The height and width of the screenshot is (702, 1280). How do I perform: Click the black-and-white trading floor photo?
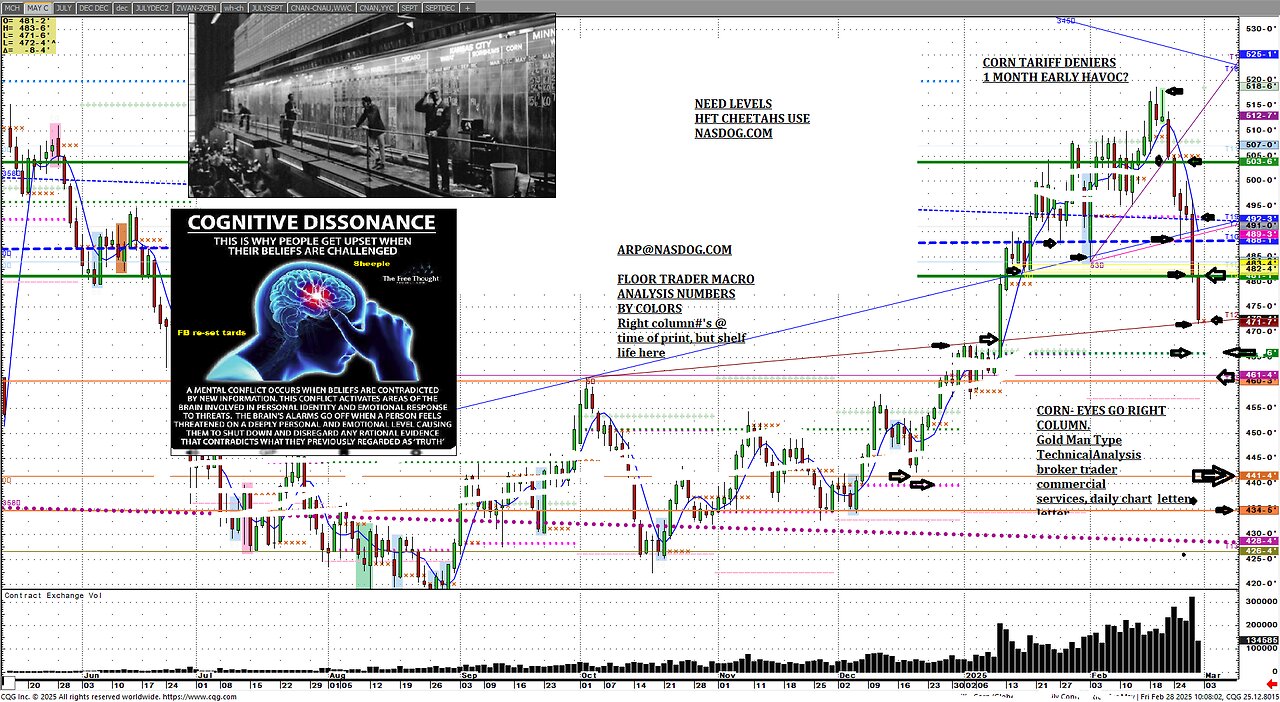pos(371,105)
